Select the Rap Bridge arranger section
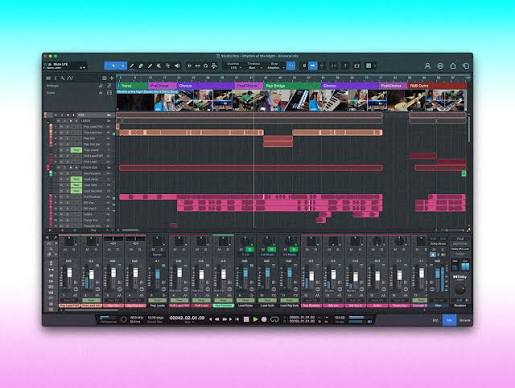Screen dimensions: 515x388 pyautogui.click(x=292, y=86)
